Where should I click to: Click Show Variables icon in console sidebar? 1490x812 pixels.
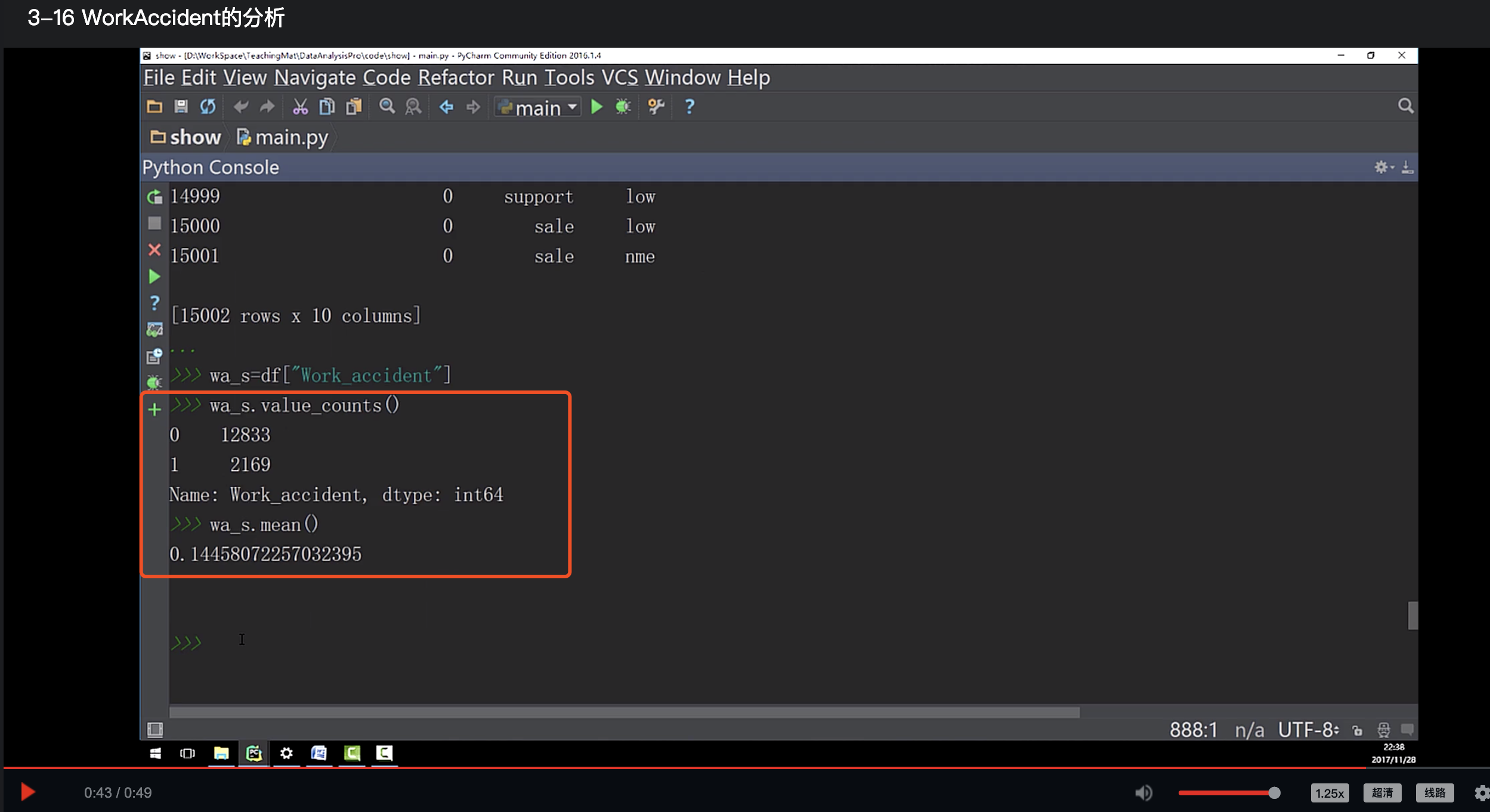154,330
